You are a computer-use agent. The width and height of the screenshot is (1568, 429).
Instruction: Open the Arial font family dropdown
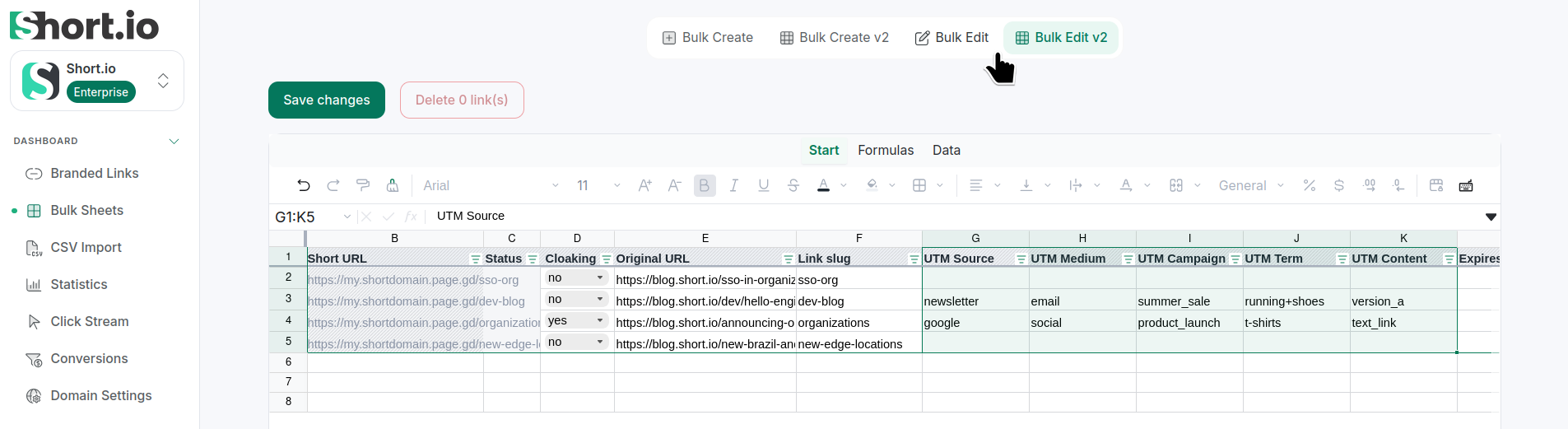tap(491, 185)
